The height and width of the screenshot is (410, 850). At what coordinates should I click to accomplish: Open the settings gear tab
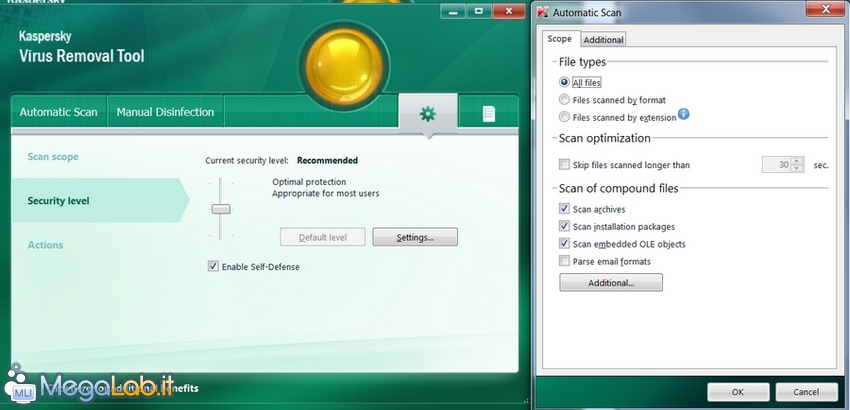(428, 113)
